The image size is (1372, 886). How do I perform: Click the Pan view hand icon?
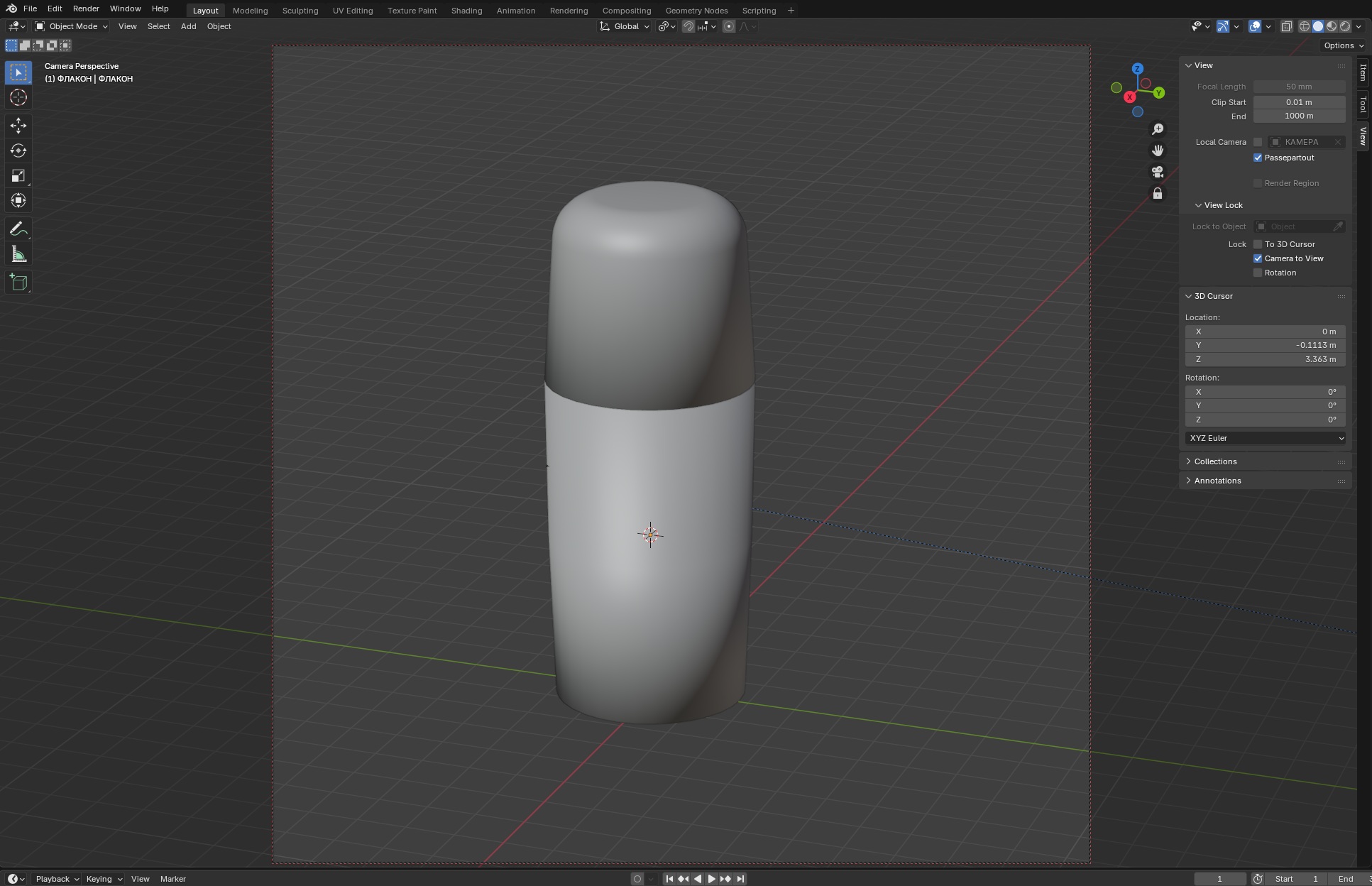1158,151
